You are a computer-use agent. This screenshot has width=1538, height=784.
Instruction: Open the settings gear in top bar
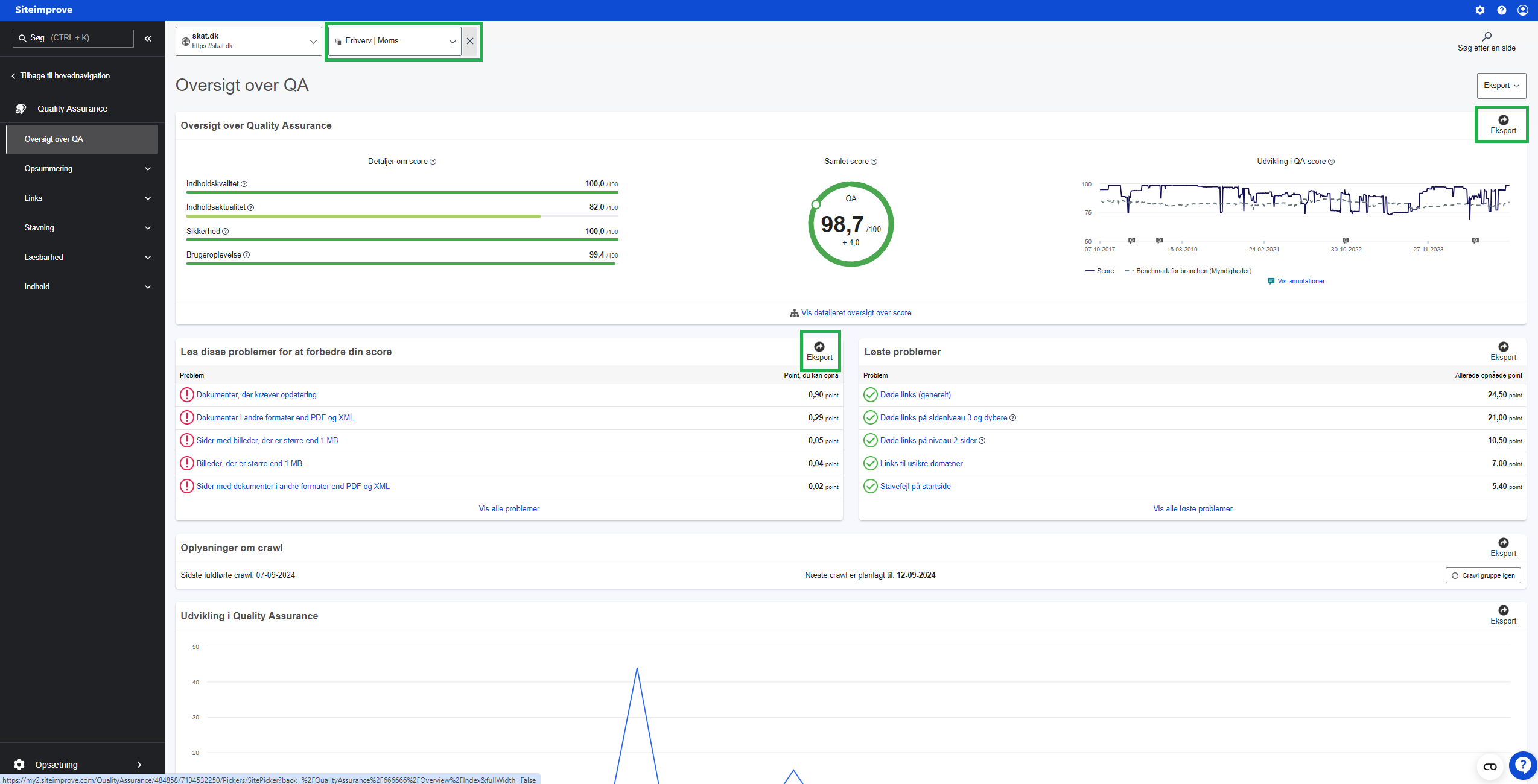coord(1480,10)
